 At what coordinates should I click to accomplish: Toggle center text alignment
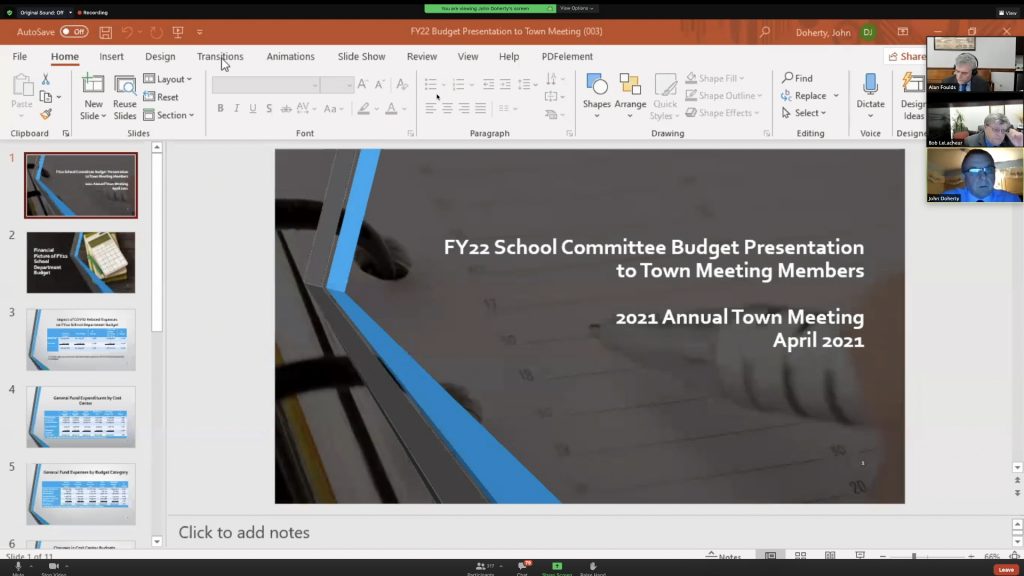[x=447, y=108]
